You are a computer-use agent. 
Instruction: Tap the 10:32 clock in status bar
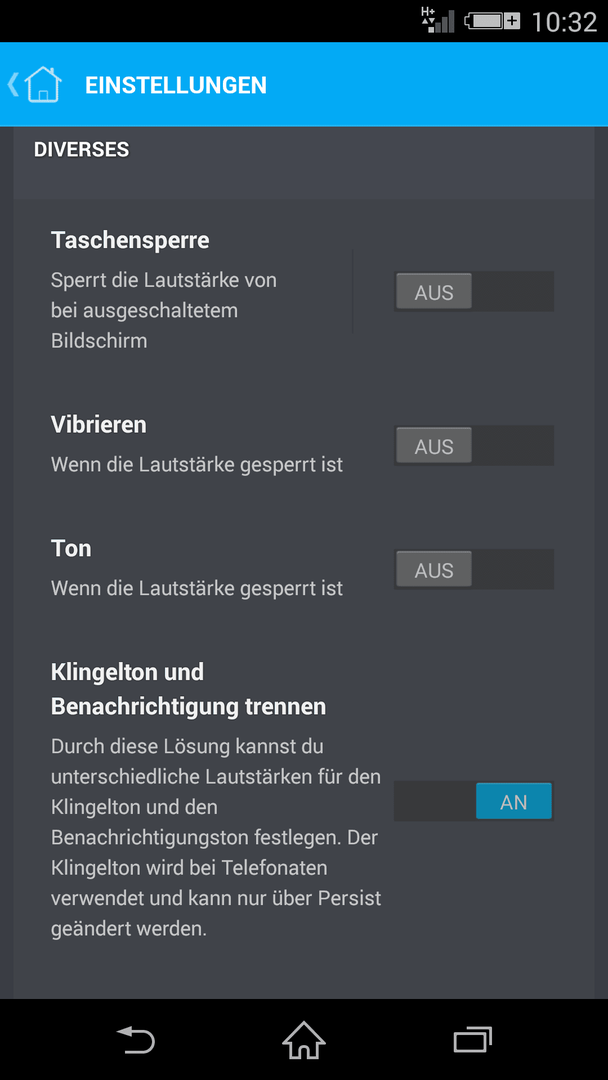click(564, 22)
